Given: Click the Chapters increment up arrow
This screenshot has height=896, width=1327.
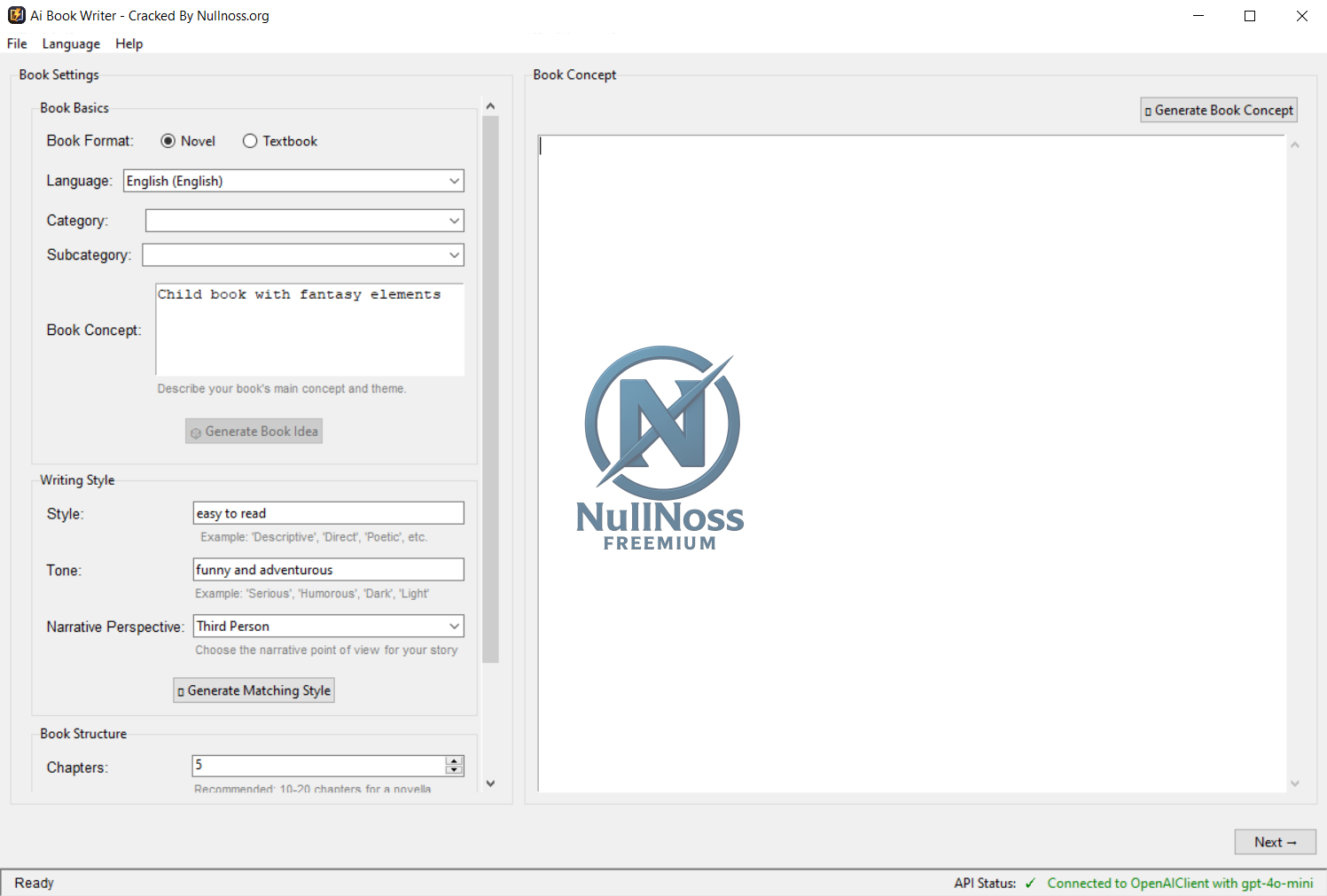Looking at the screenshot, I should click(454, 760).
